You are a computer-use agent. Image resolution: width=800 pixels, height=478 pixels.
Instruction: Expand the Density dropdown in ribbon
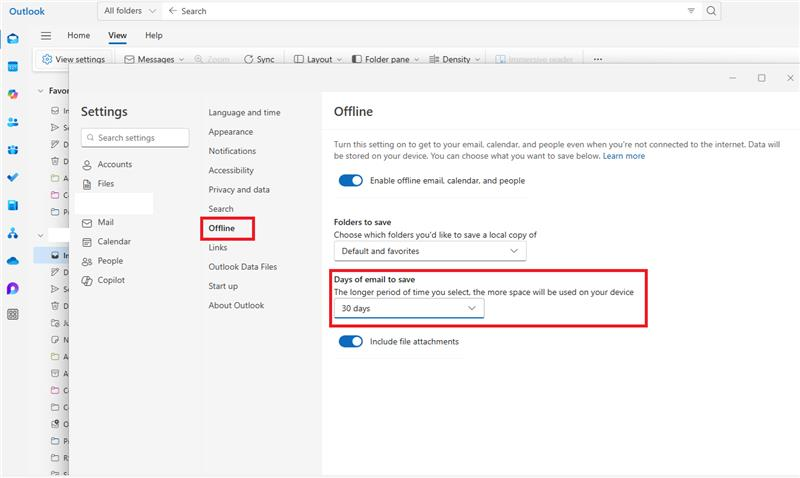[x=455, y=59]
